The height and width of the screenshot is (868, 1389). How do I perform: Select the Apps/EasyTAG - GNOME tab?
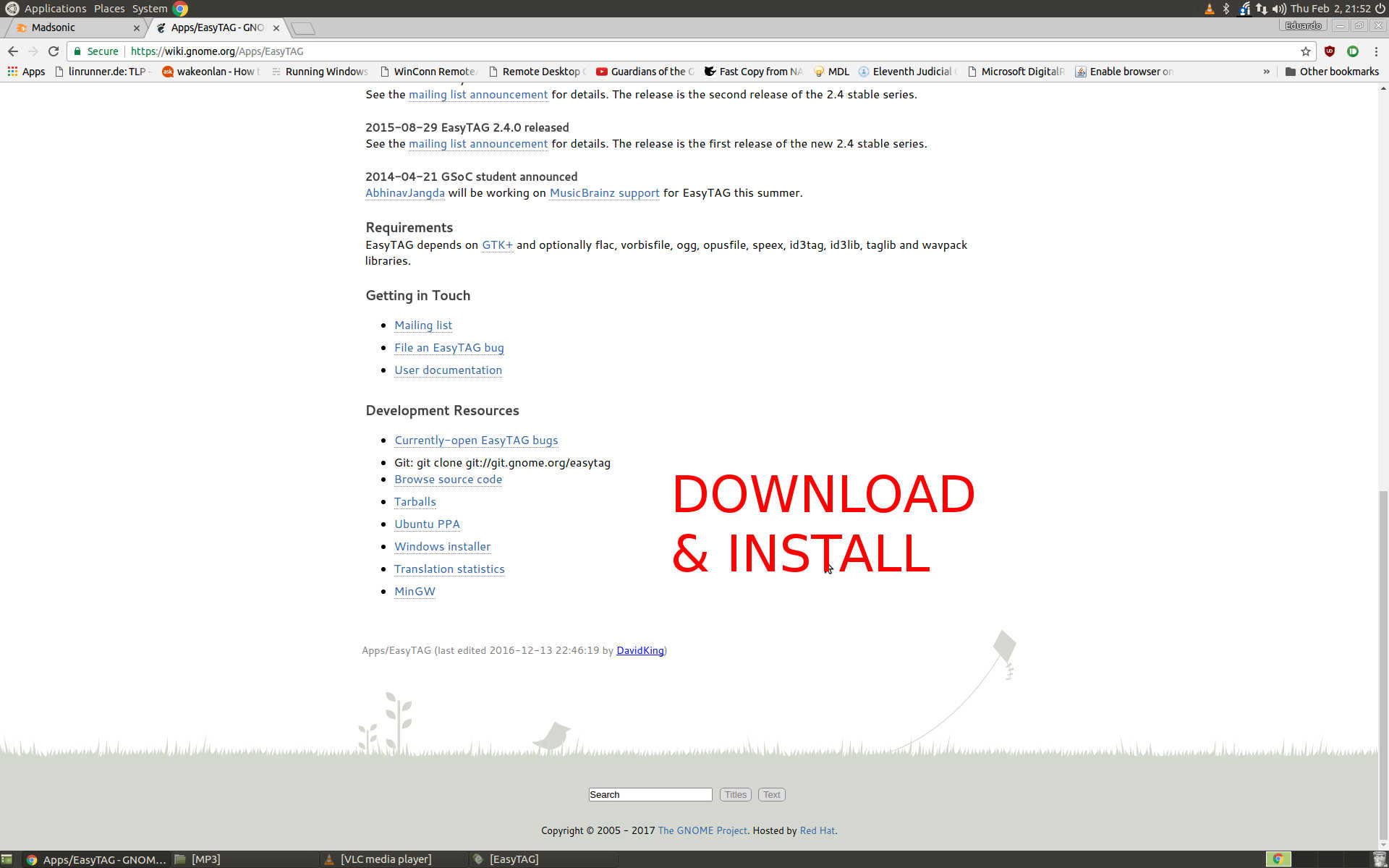(x=217, y=27)
